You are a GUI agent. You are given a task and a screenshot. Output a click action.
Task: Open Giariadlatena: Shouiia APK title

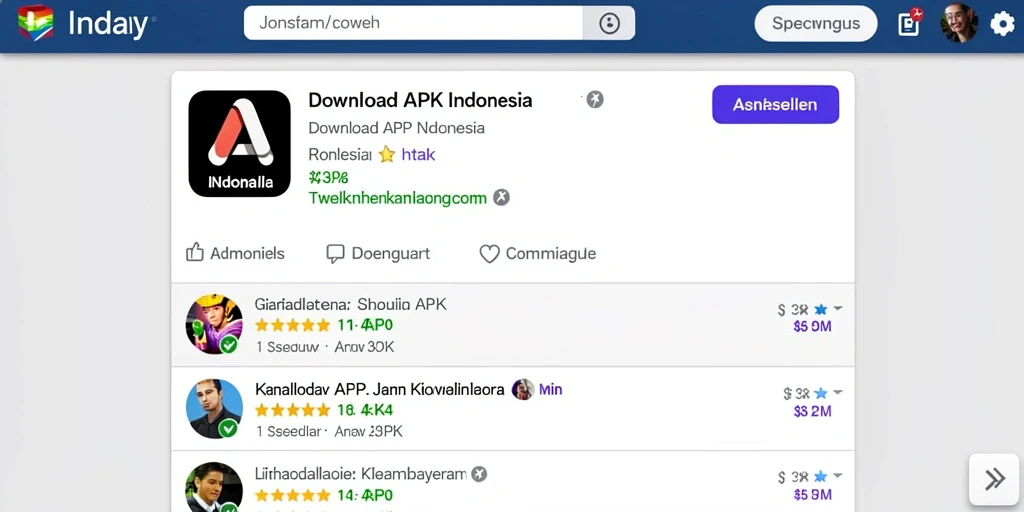[x=351, y=304]
